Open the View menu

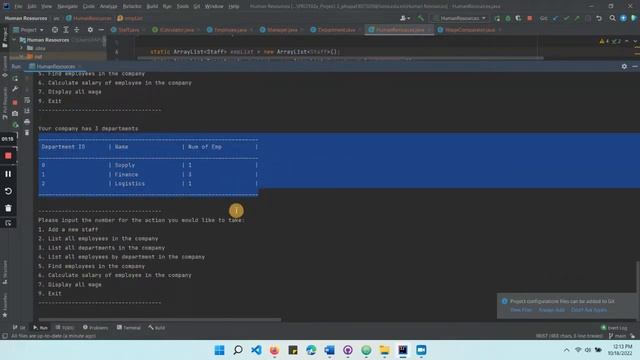point(47,6)
